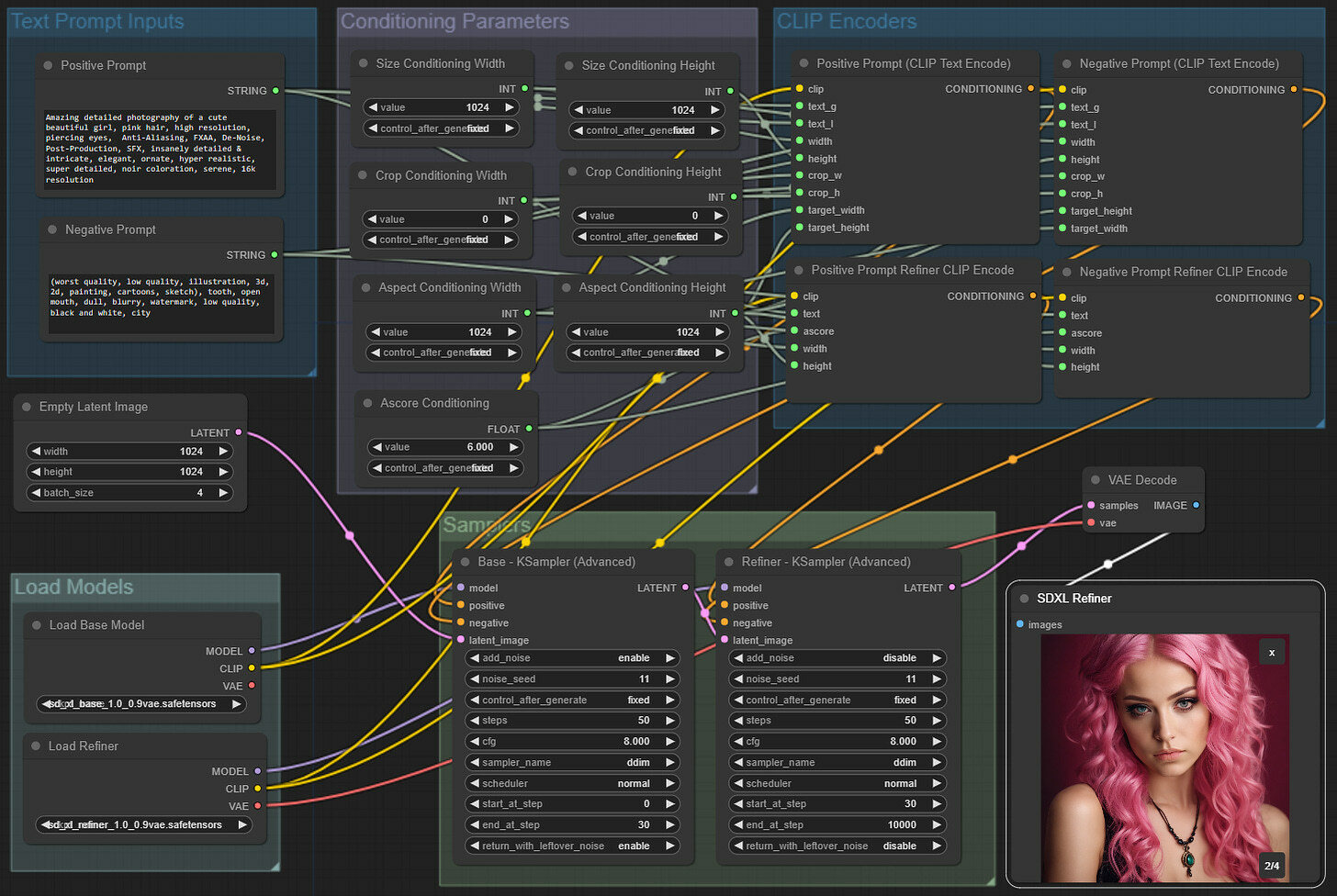This screenshot has width=1337, height=896.
Task: Decrease Base KSampler steps with left arrow
Action: tap(474, 721)
